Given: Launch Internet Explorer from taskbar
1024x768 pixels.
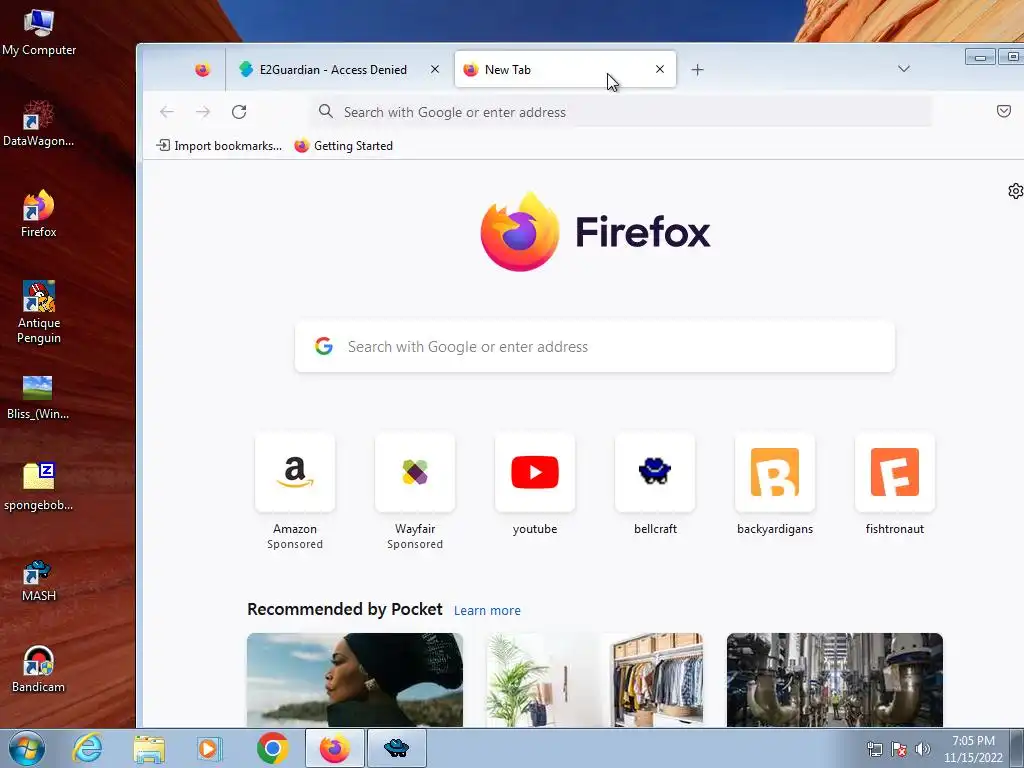Looking at the screenshot, I should click(87, 748).
